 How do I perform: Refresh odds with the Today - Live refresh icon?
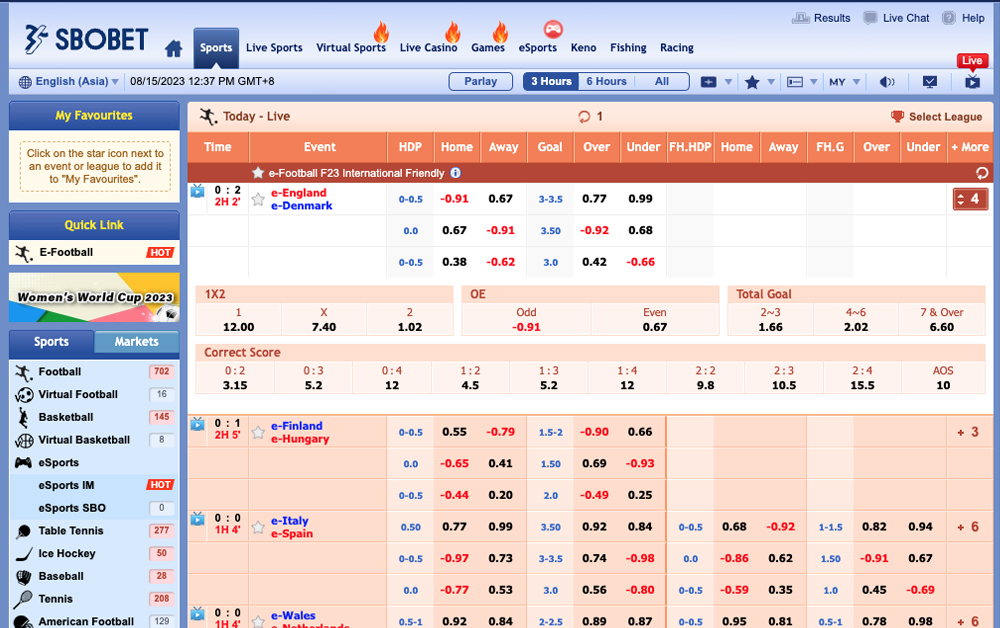[x=584, y=116]
